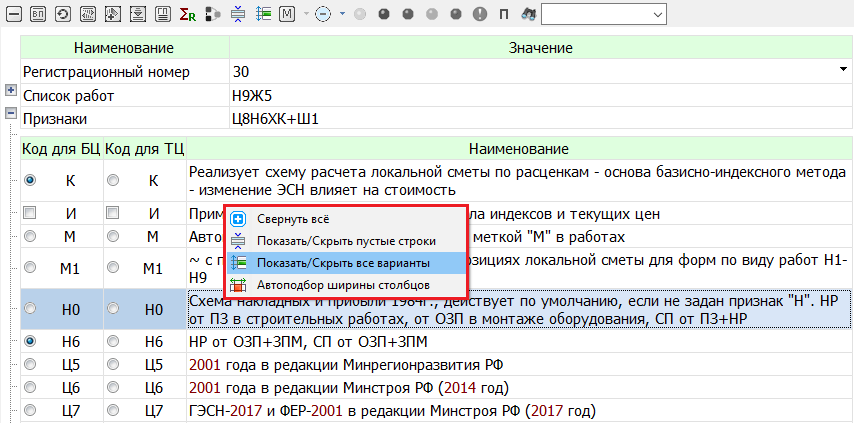Click the 'Регистрационный номер' label cell
The width and height of the screenshot is (854, 423).
[125, 72]
